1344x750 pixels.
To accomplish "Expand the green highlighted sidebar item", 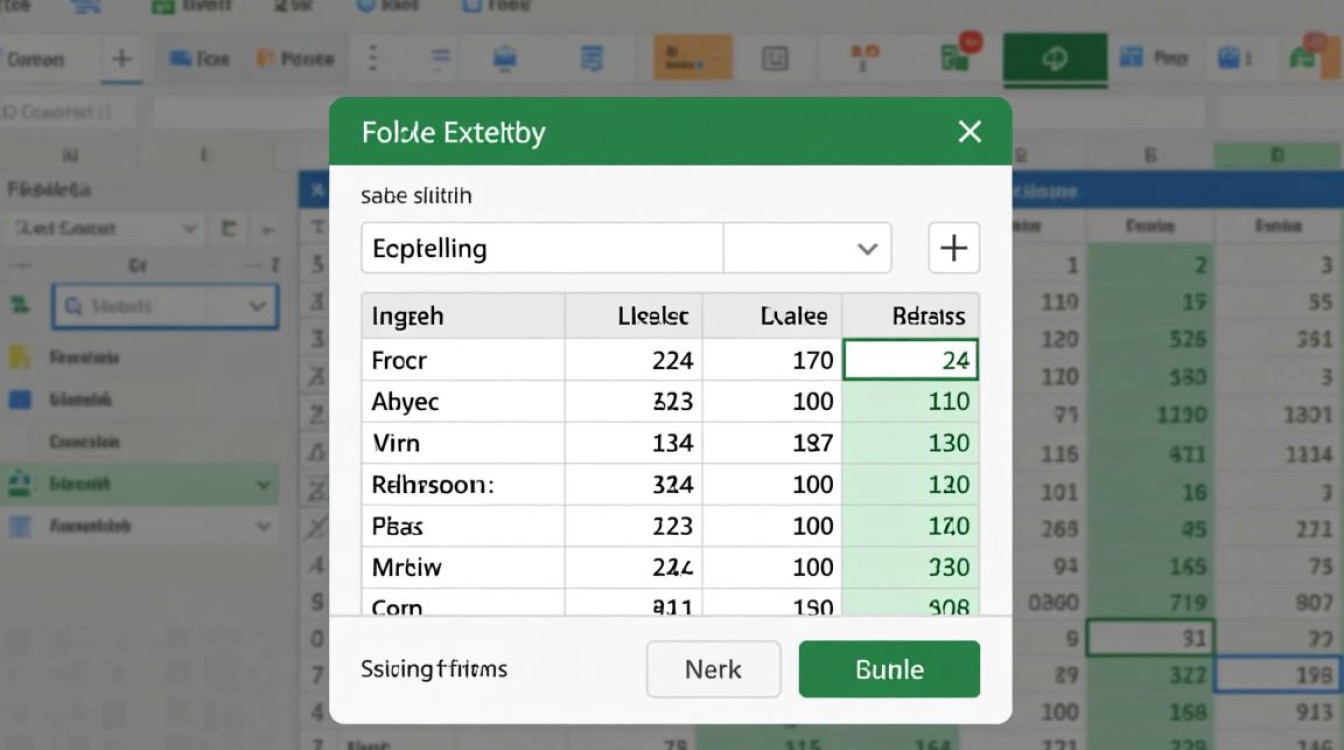I will (x=264, y=485).
